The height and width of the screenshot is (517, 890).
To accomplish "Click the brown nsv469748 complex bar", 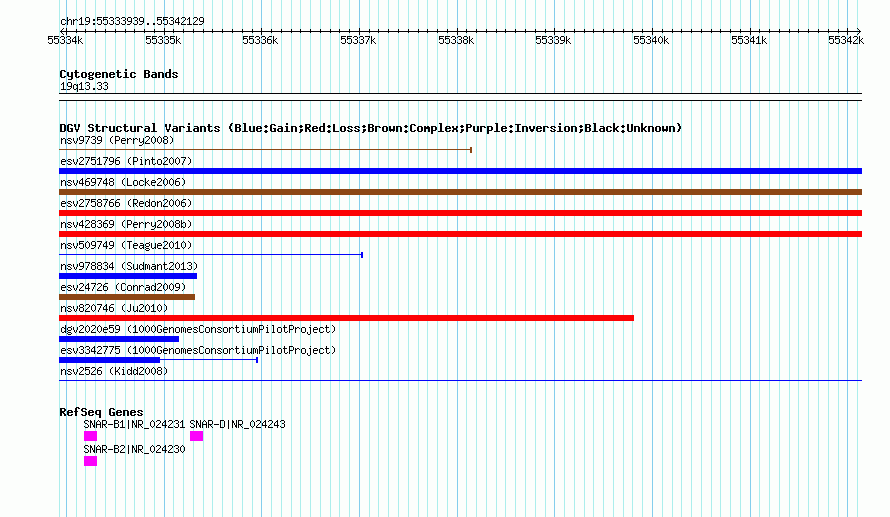I will pyautogui.click(x=460, y=192).
